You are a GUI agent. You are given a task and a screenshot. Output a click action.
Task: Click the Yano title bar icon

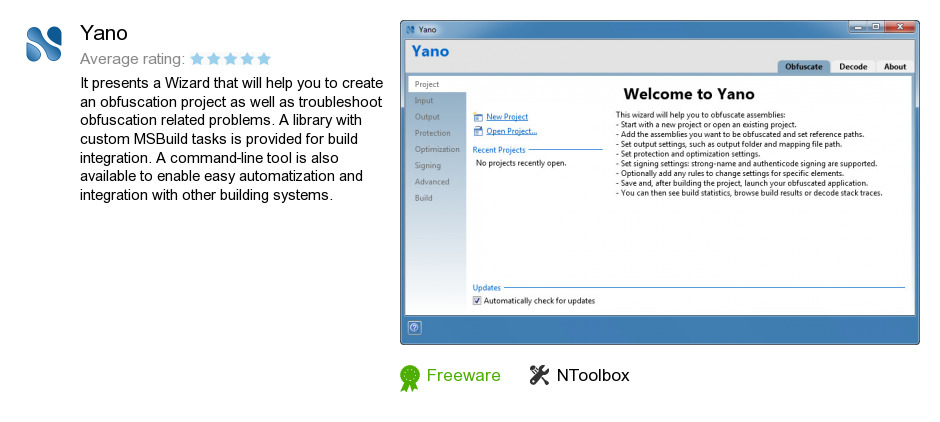point(411,29)
